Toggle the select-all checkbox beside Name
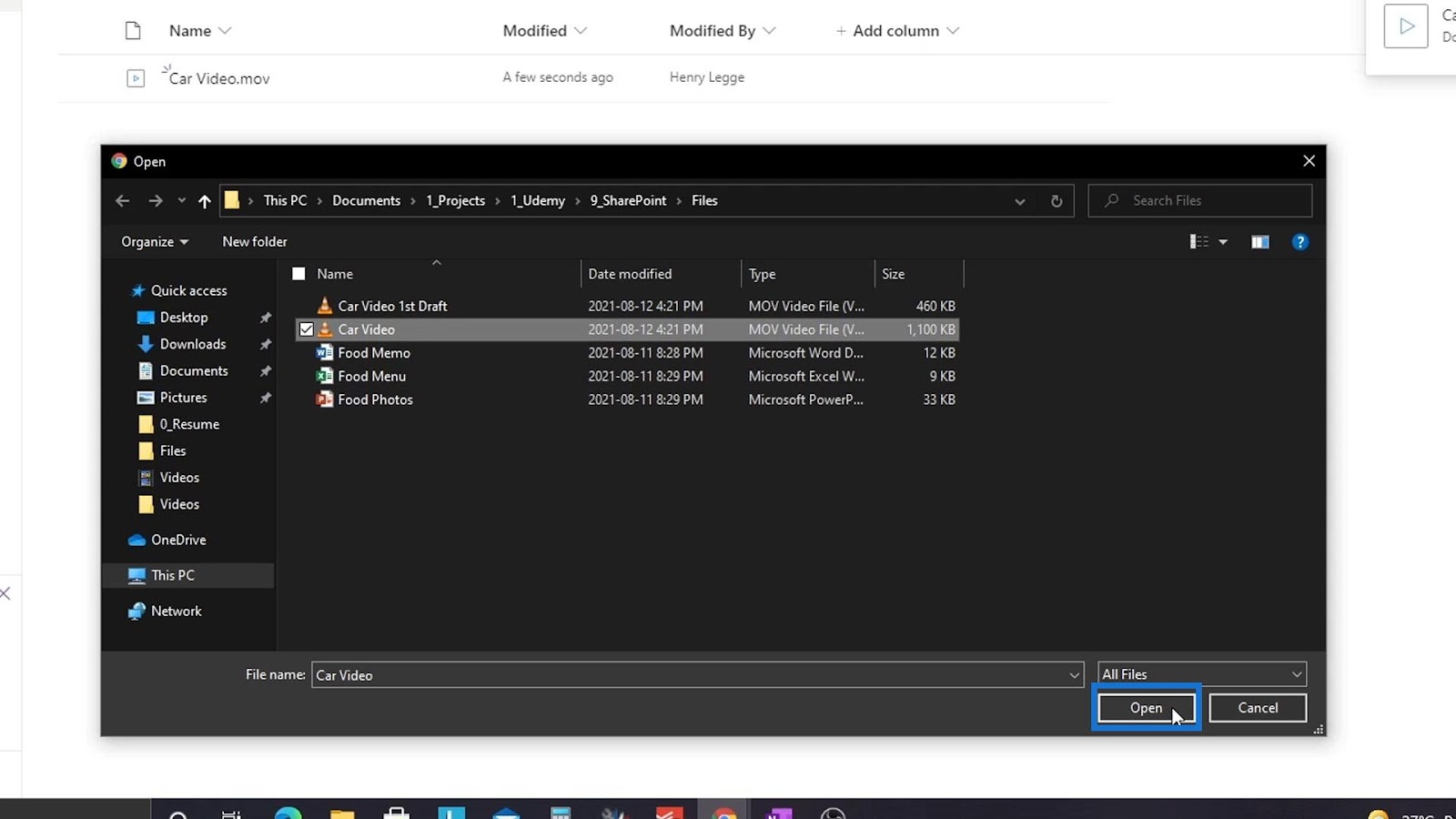The width and height of the screenshot is (1456, 819). [x=298, y=274]
